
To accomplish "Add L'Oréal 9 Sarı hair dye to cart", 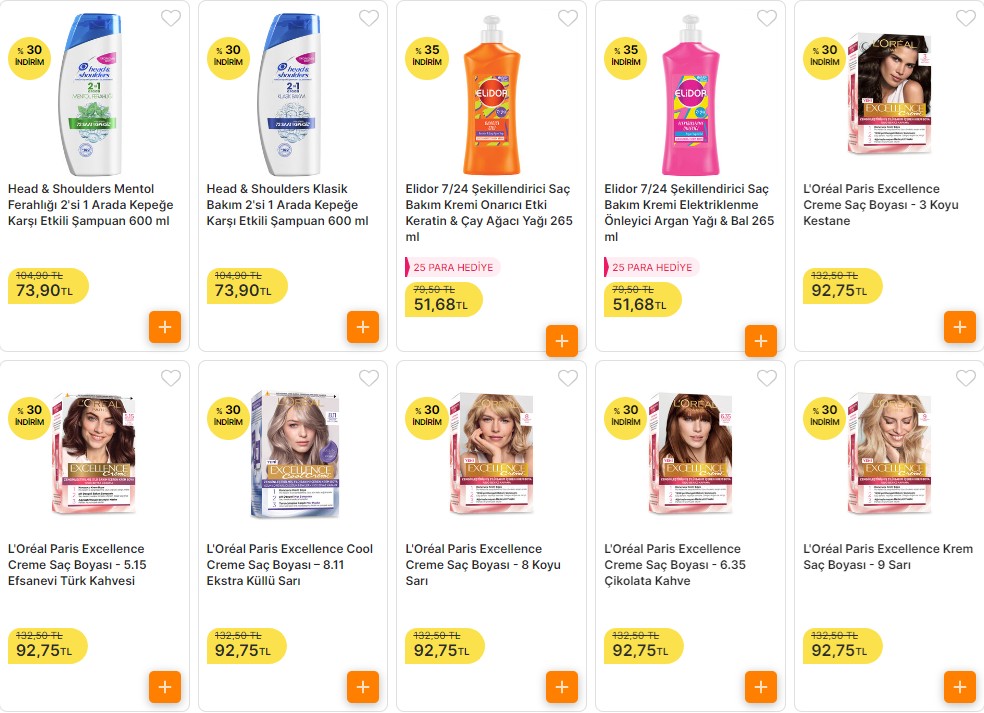I will [959, 687].
